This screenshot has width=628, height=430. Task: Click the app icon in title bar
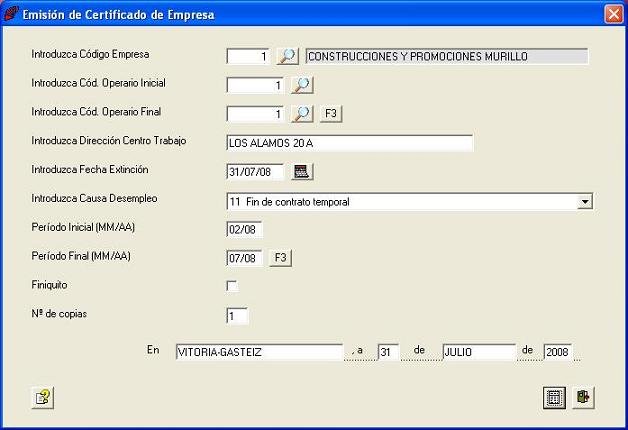click(x=11, y=14)
